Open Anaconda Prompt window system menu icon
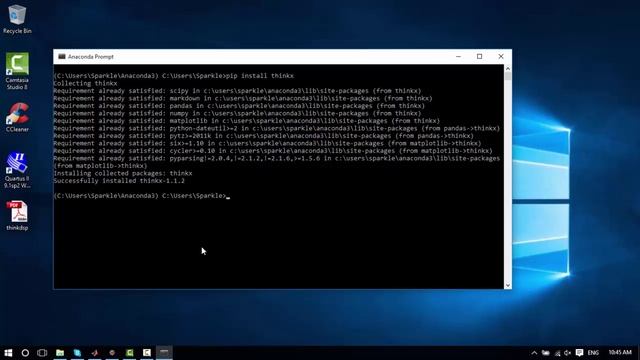 pos(62,57)
